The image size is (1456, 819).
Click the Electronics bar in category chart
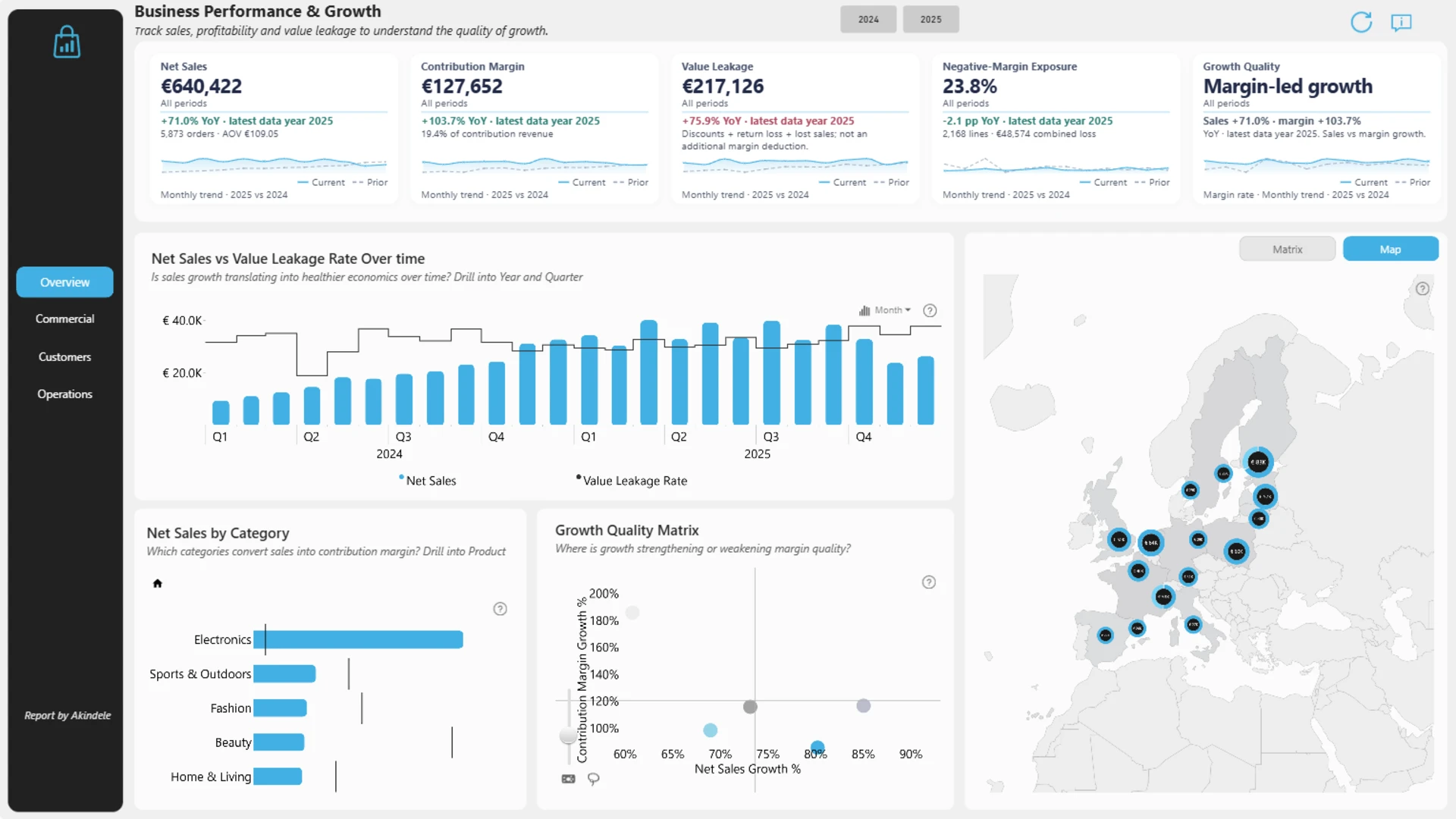click(x=358, y=640)
